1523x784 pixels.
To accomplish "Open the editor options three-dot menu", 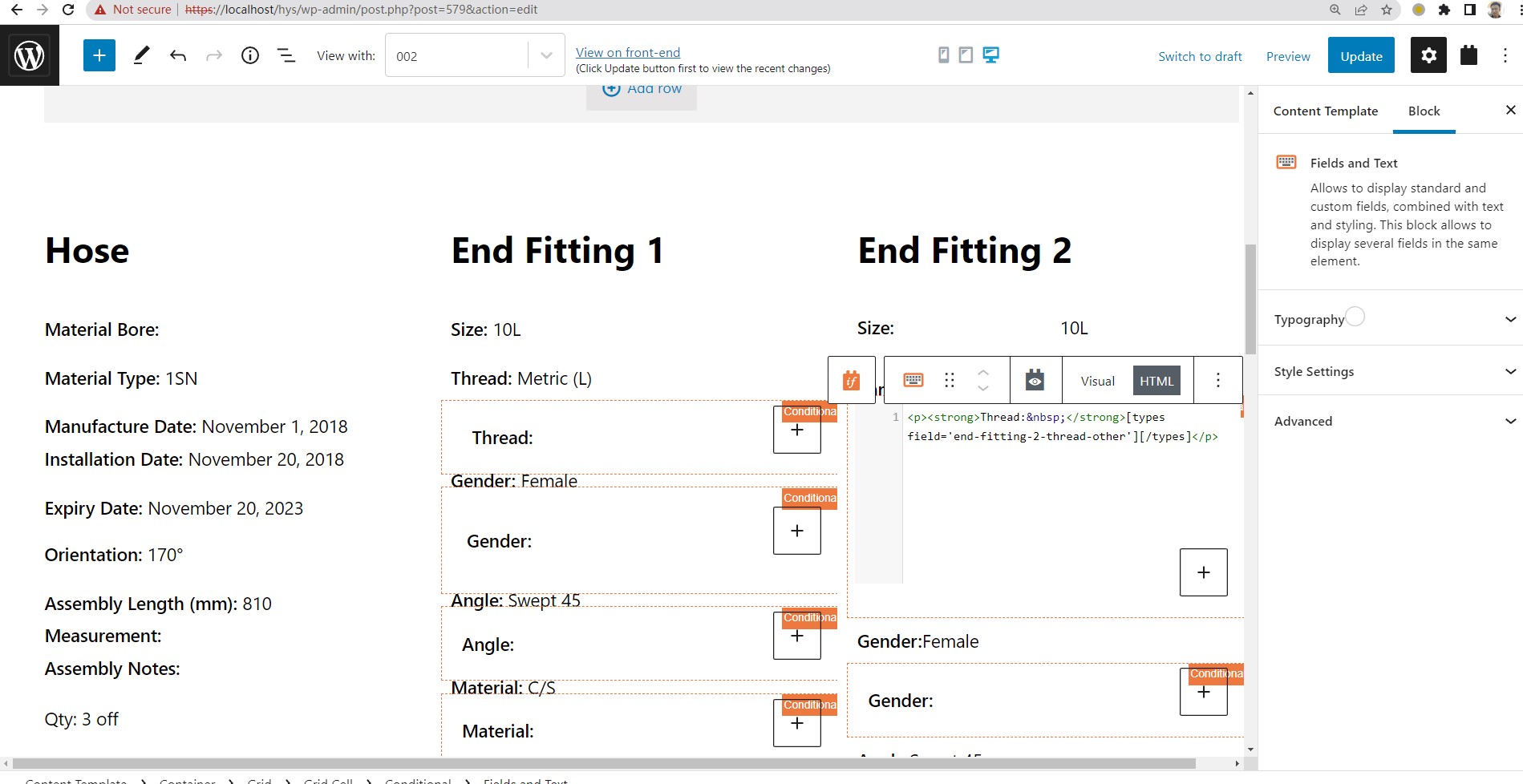I will (1505, 55).
